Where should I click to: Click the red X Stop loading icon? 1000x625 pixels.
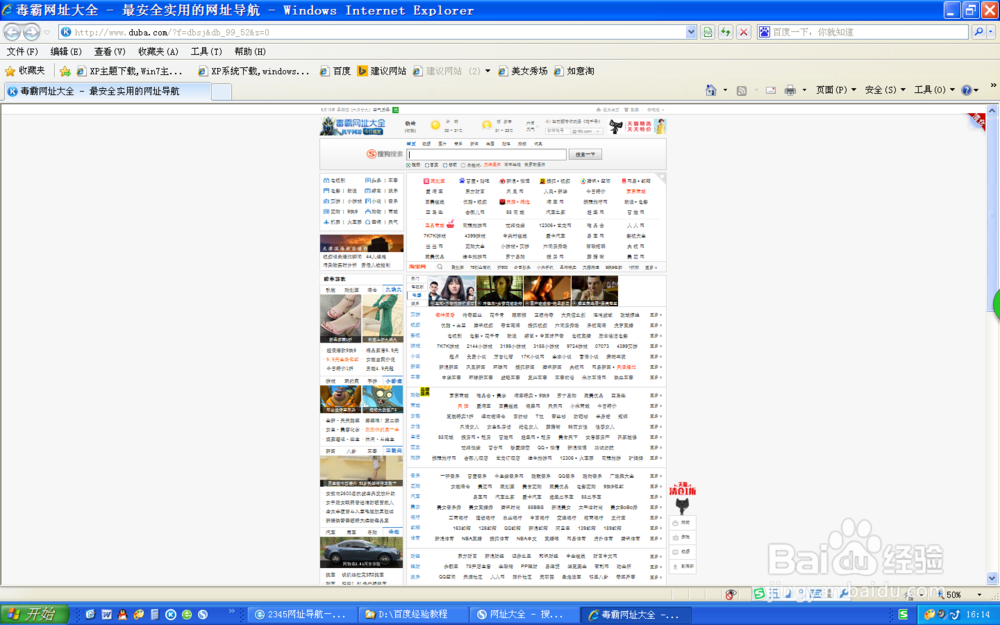(x=743, y=32)
